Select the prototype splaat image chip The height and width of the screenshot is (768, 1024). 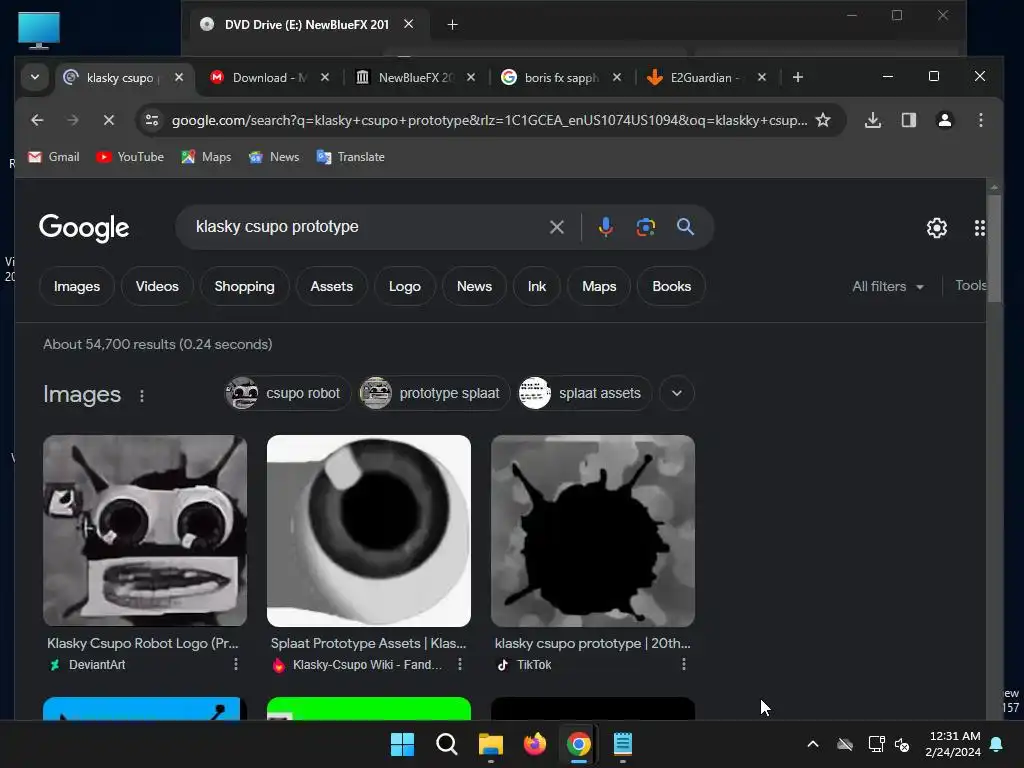click(x=434, y=393)
